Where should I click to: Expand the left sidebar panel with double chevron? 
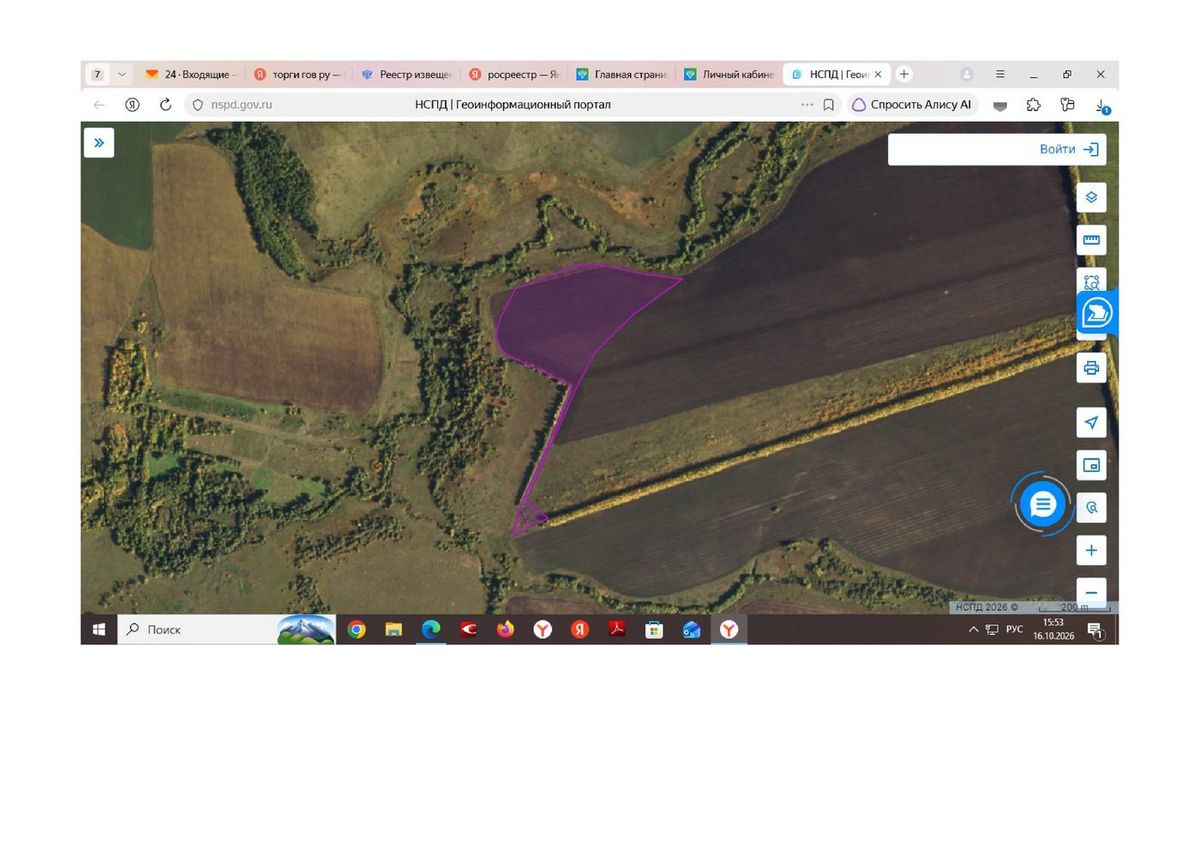[x=98, y=142]
